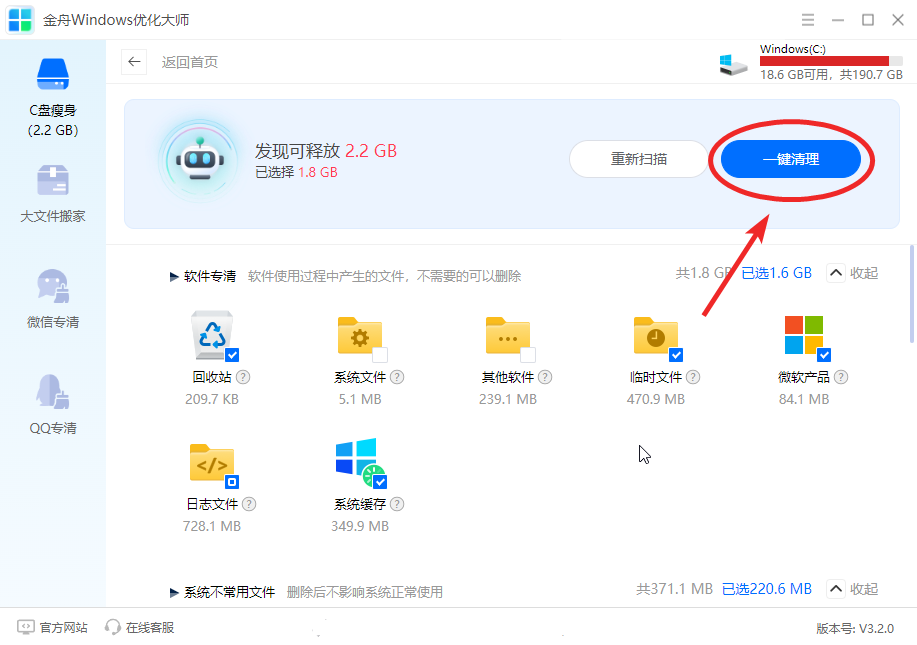The image size is (917, 645).
Task: Click the back arrow icon beside 返回首页
Action: pos(134,62)
